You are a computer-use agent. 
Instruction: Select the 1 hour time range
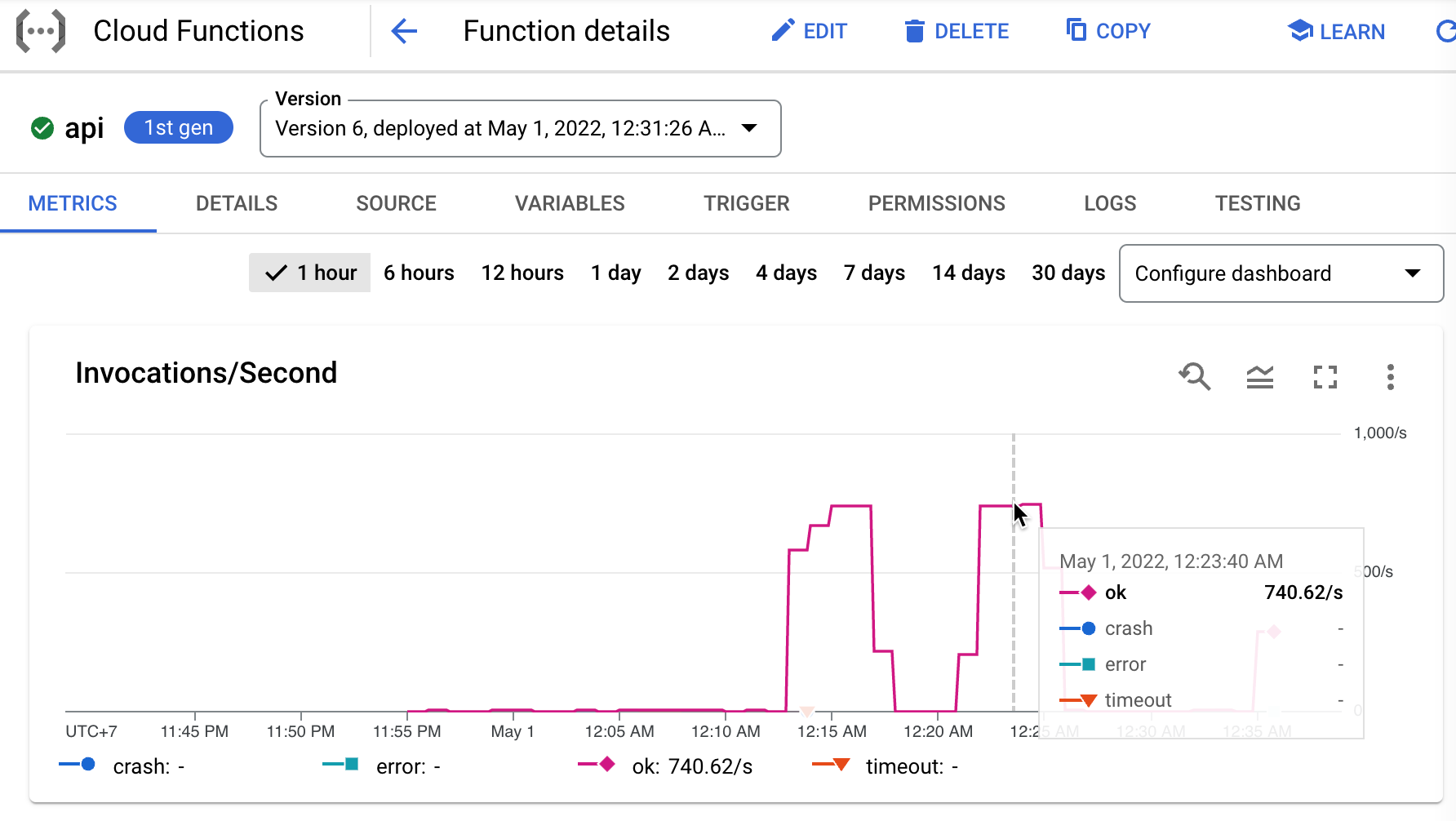[x=309, y=273]
